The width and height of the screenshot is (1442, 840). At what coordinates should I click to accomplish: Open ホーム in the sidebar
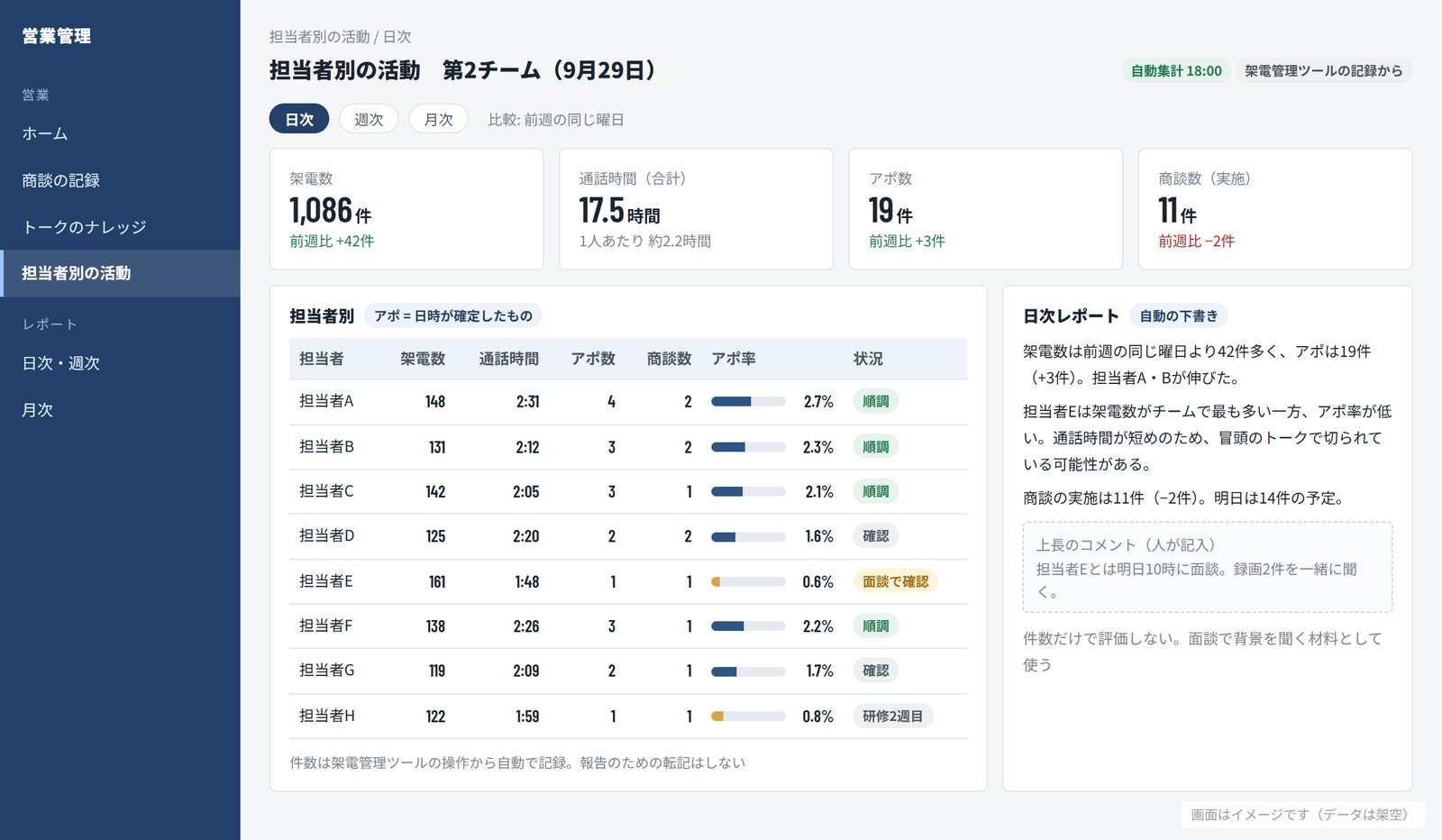[120, 133]
